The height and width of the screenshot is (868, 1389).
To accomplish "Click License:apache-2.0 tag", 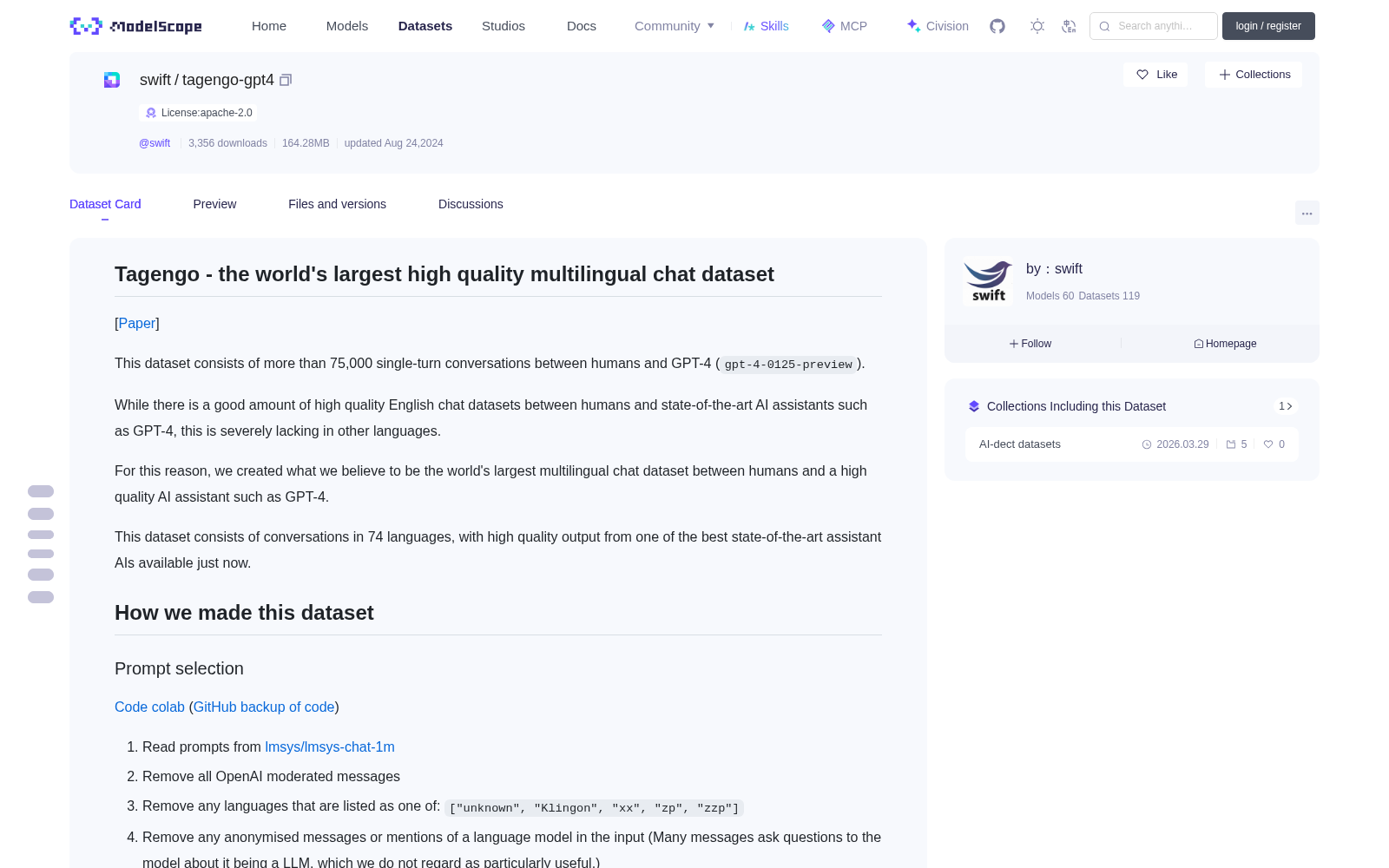I will coord(198,113).
